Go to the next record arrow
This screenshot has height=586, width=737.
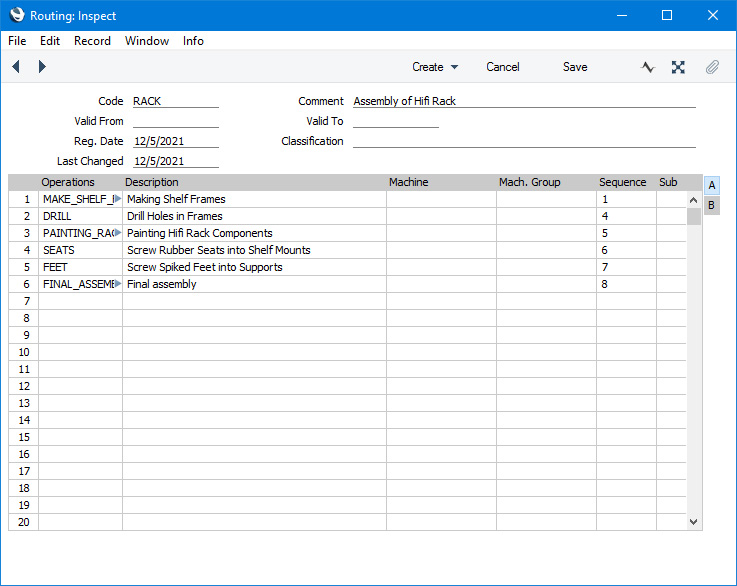pos(42,67)
